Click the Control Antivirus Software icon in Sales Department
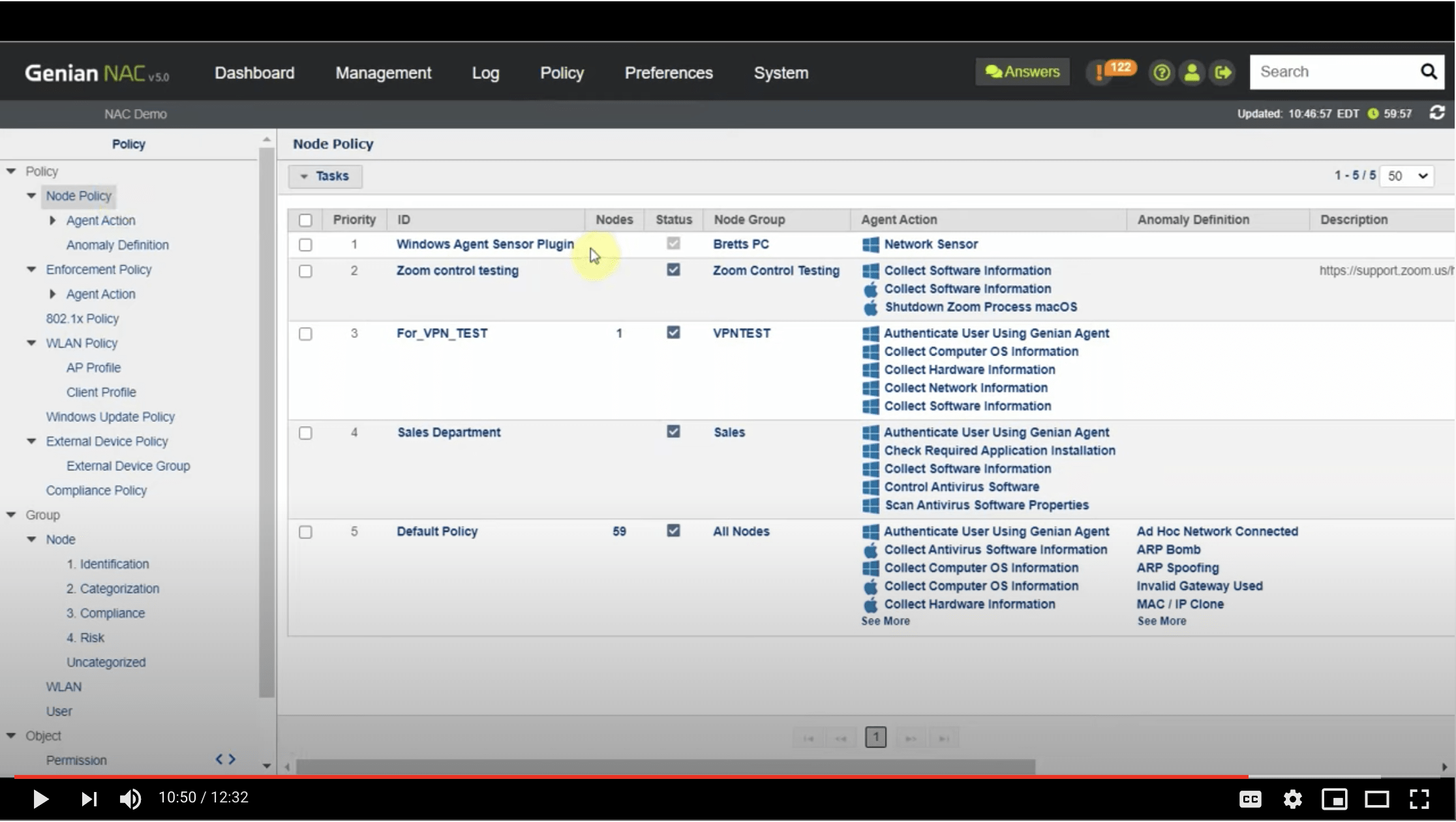 point(869,487)
